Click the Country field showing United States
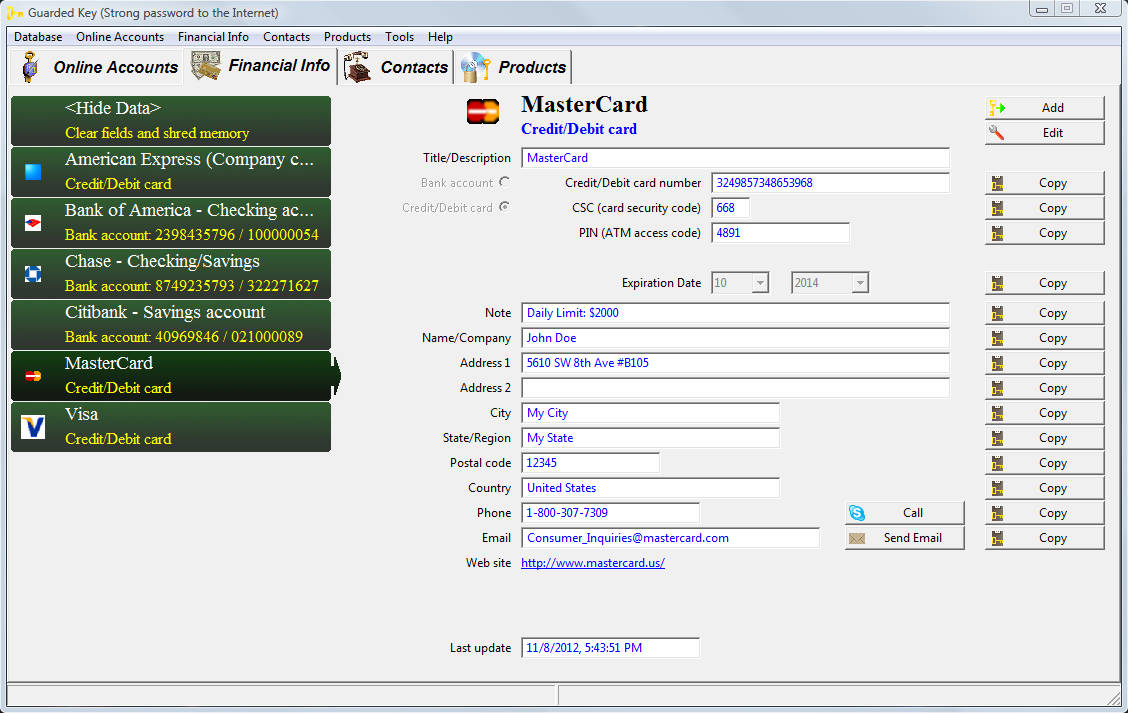The width and height of the screenshot is (1128, 713). pos(650,488)
